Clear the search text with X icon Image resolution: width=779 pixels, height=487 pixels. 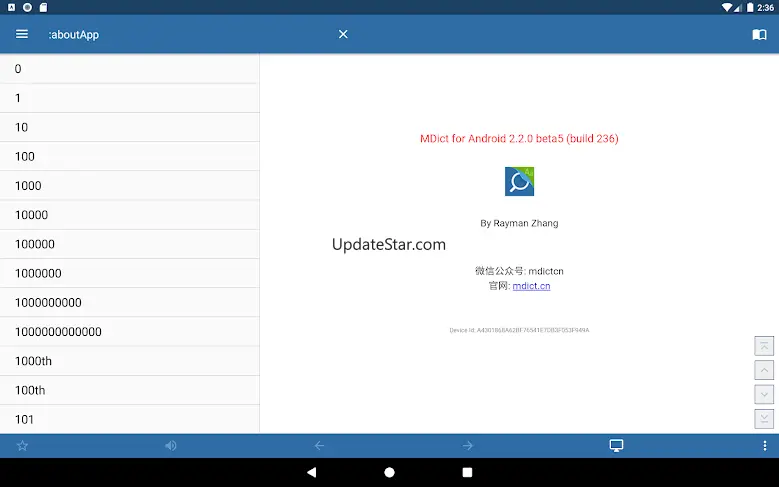[x=343, y=34]
